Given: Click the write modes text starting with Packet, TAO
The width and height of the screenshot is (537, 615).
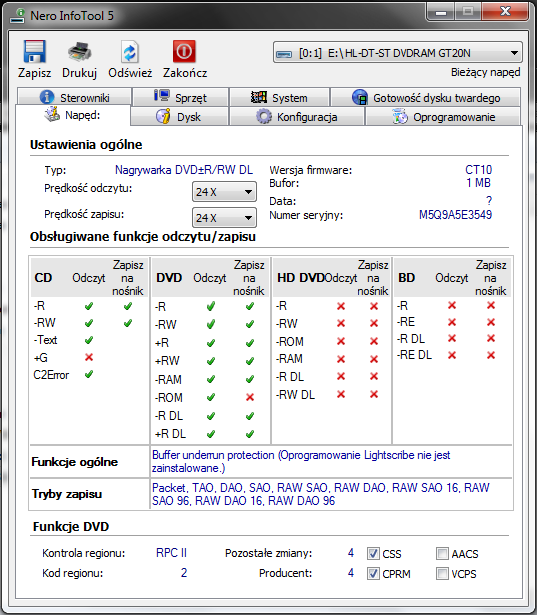Looking at the screenshot, I should 320,494.
